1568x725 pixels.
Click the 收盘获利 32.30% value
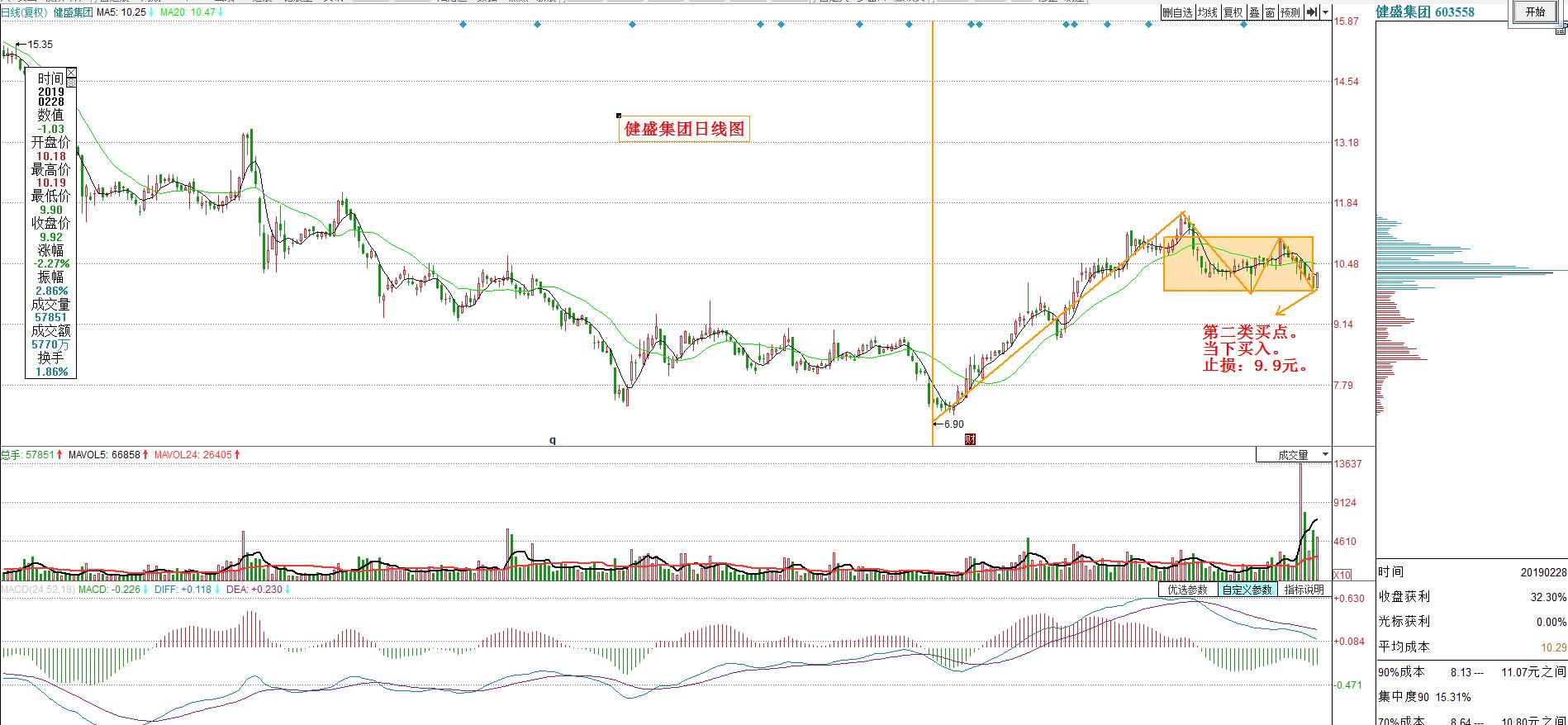(x=1548, y=597)
